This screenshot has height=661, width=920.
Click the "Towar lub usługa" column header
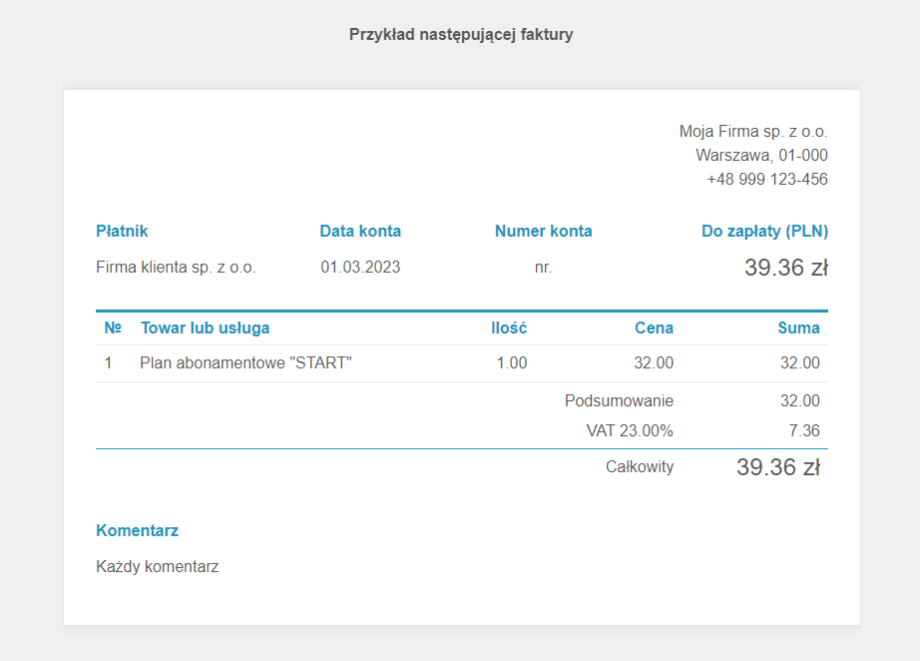205,328
